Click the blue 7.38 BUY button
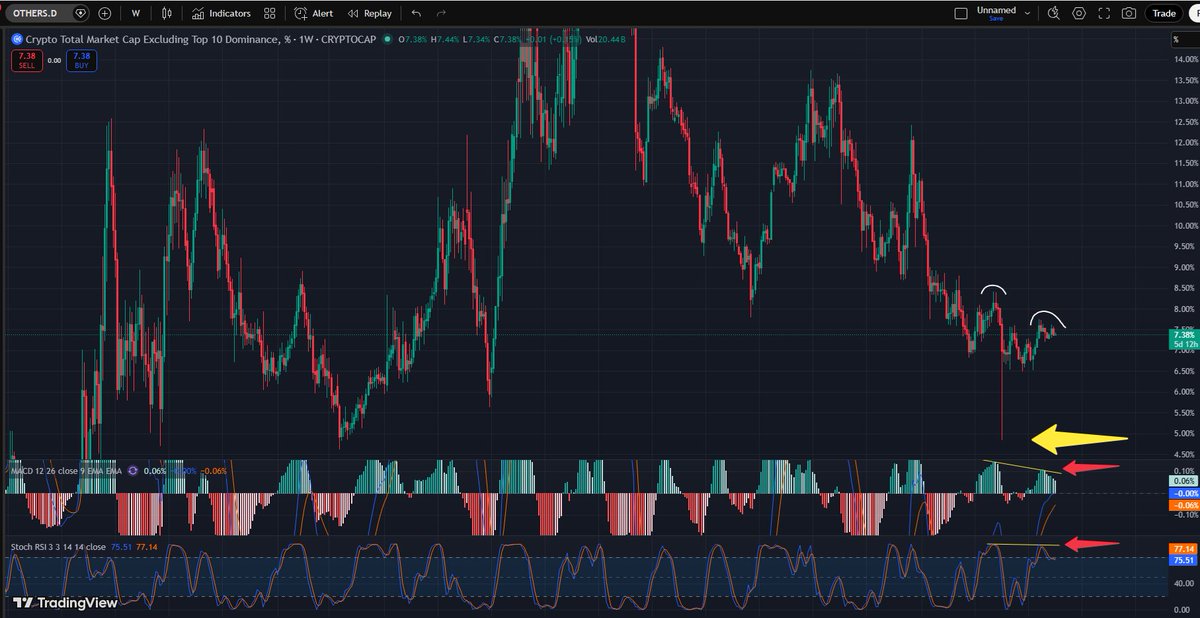 click(81, 60)
